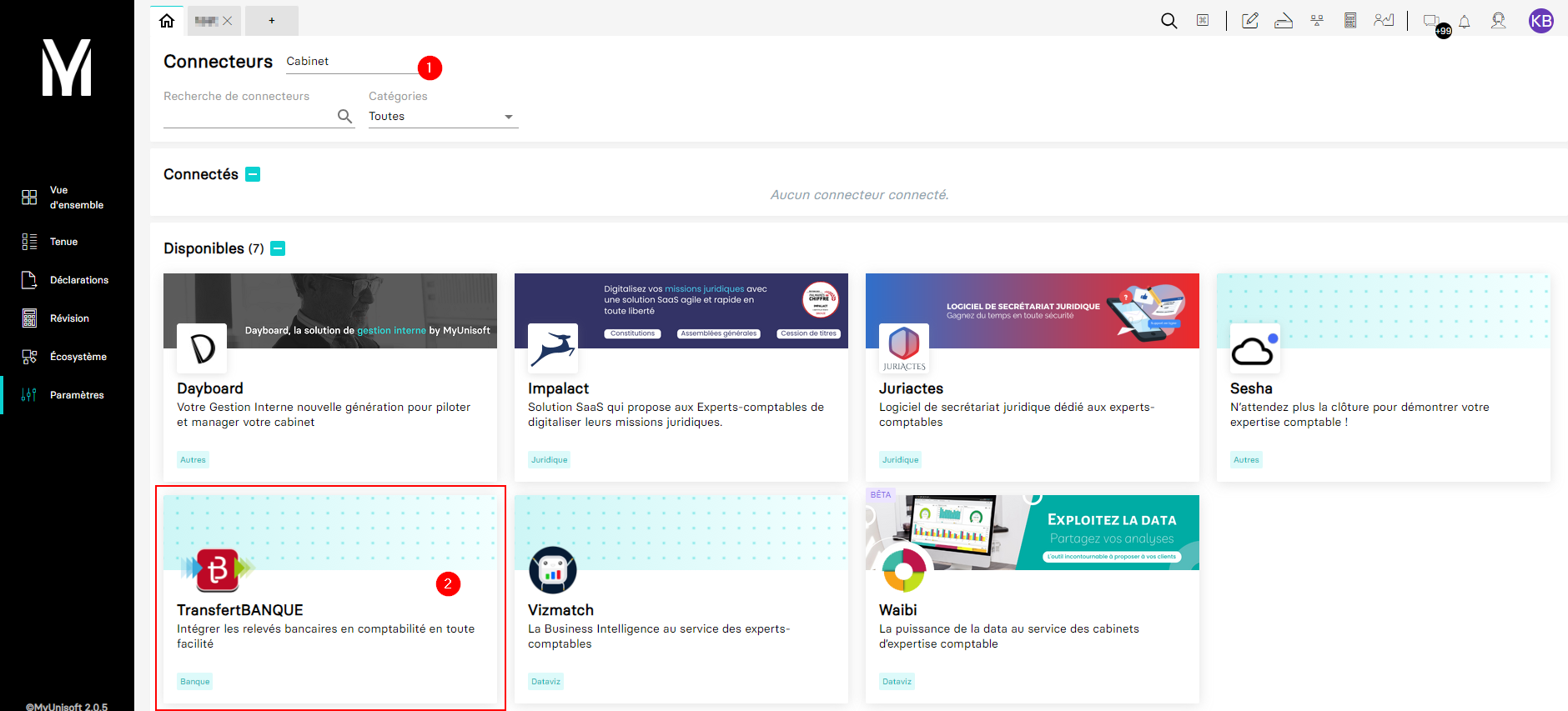This screenshot has height=711, width=1568.
Task: Click the Sesha cloud logo icon
Action: (x=1255, y=348)
